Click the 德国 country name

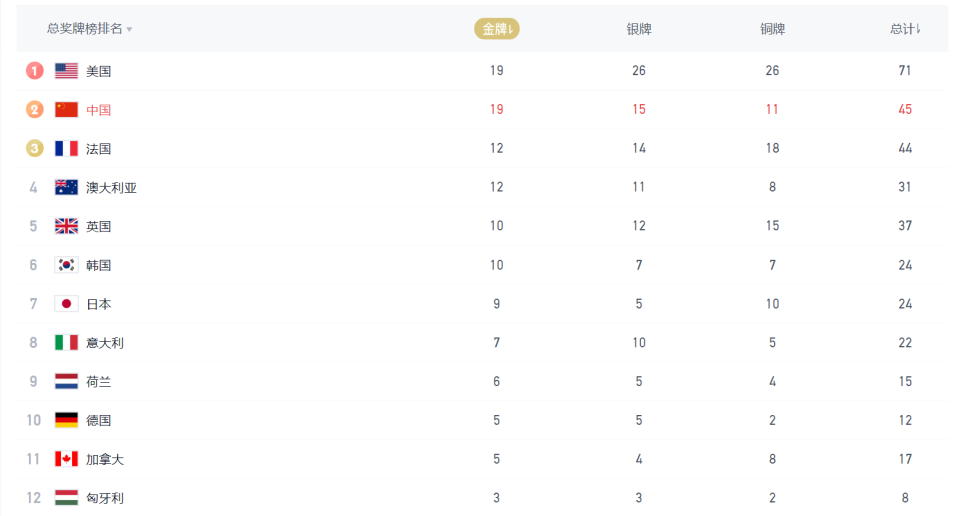(98, 420)
